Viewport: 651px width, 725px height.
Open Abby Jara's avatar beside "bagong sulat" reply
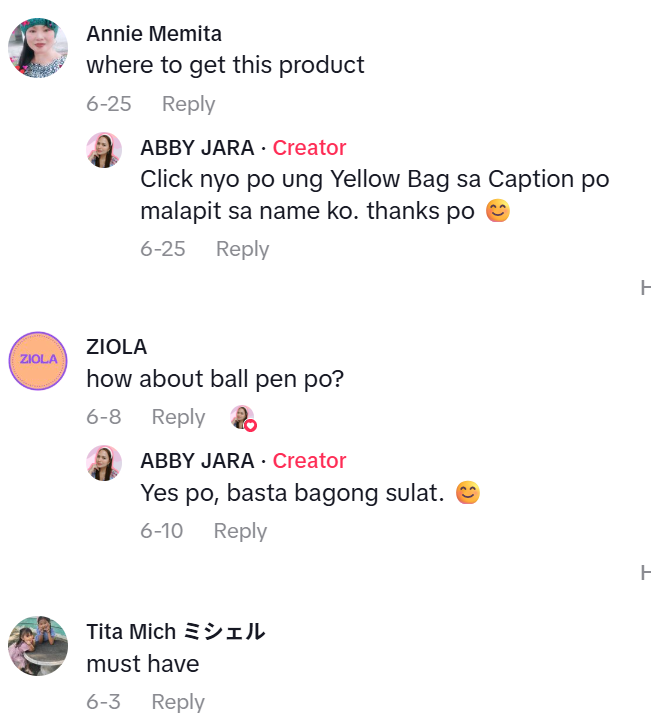pos(104,463)
